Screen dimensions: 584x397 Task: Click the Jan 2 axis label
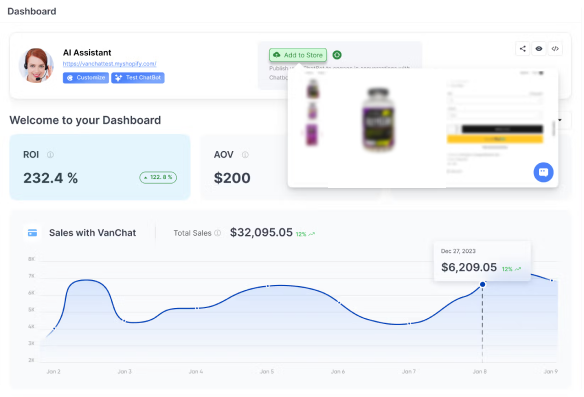[54, 372]
